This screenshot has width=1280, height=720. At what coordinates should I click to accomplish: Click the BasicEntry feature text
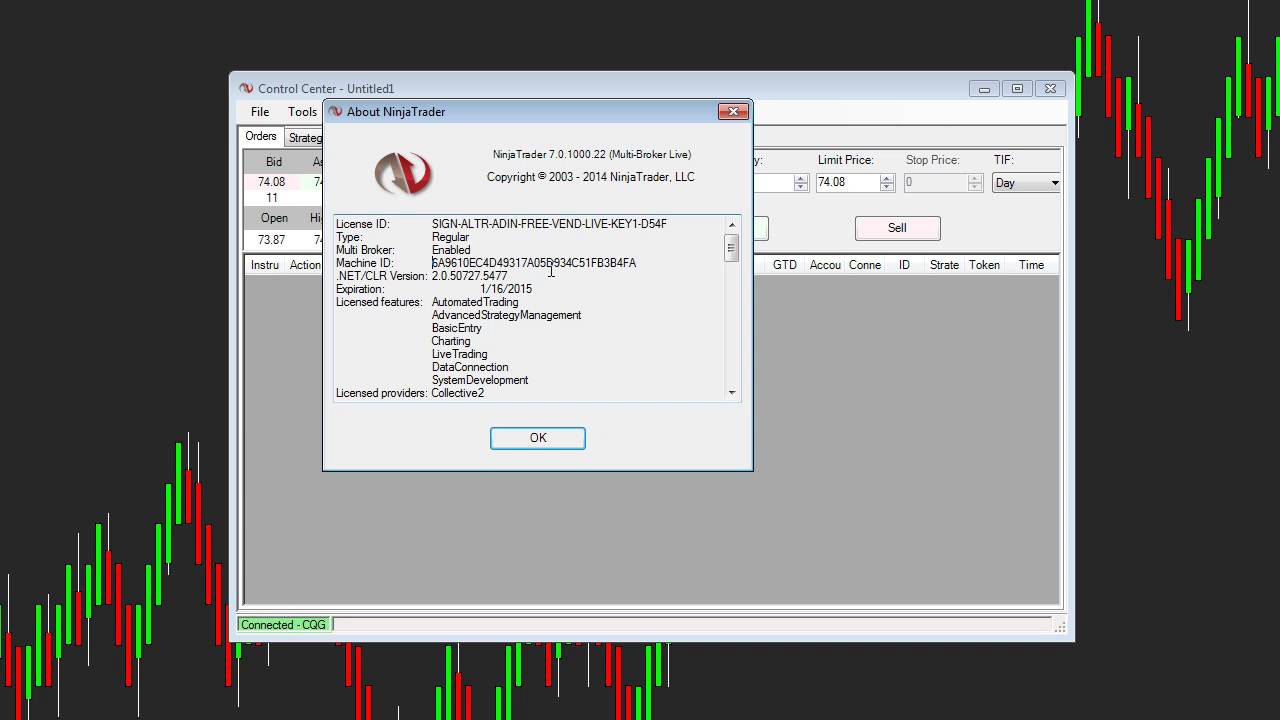pyautogui.click(x=457, y=328)
